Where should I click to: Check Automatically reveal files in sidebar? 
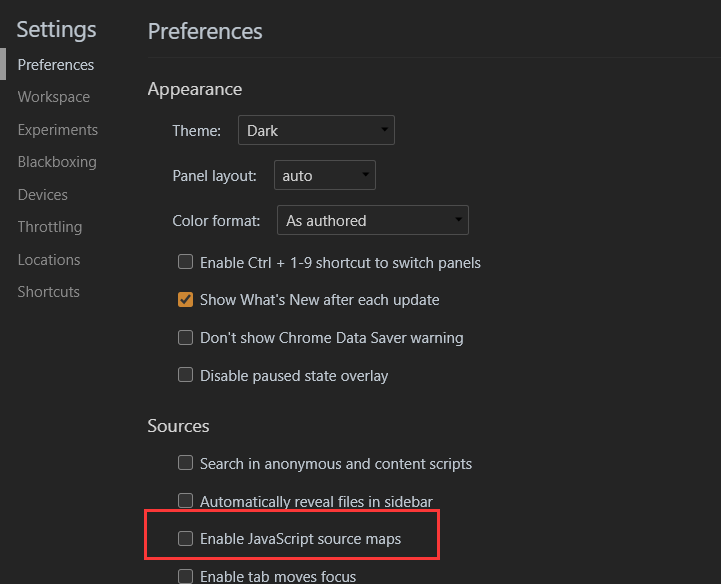(x=185, y=501)
